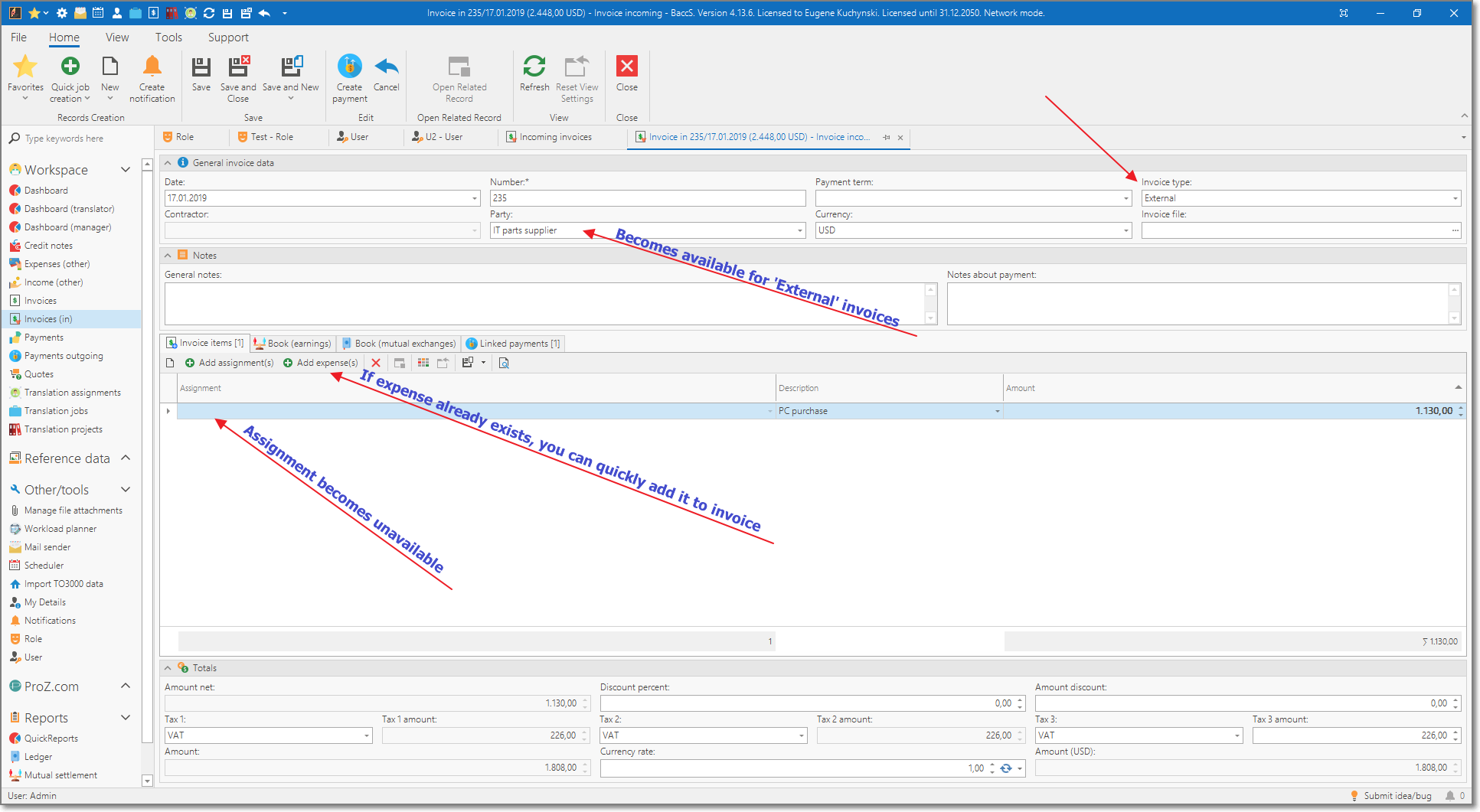This screenshot has width=1480, height=812.
Task: Switch to the View ribbon tab
Action: pos(117,38)
